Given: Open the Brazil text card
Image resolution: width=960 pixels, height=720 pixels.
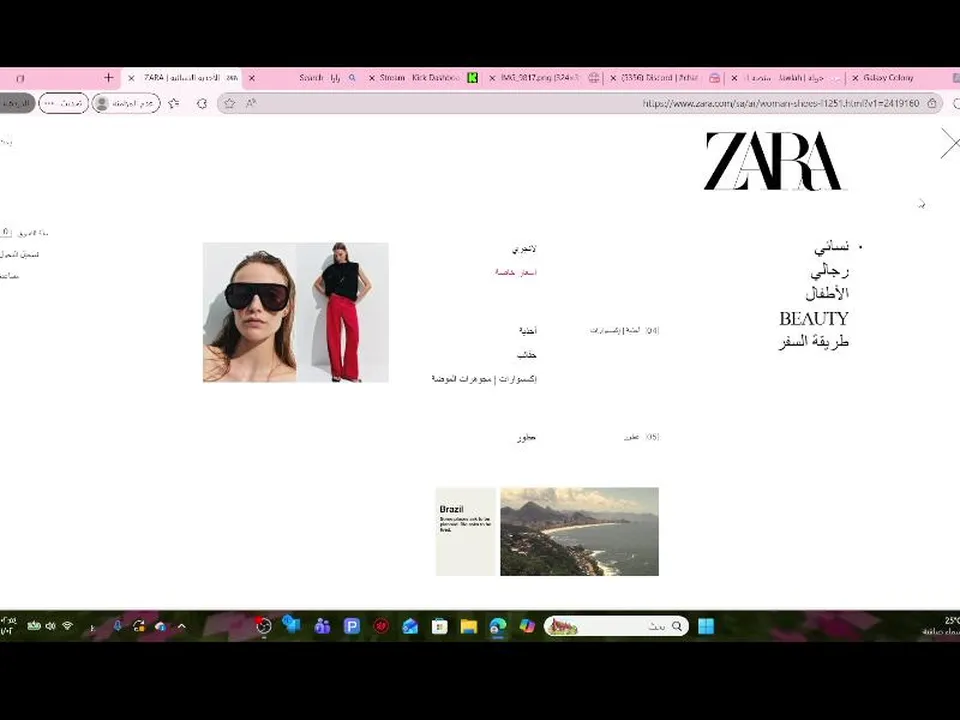Looking at the screenshot, I should click(466, 531).
